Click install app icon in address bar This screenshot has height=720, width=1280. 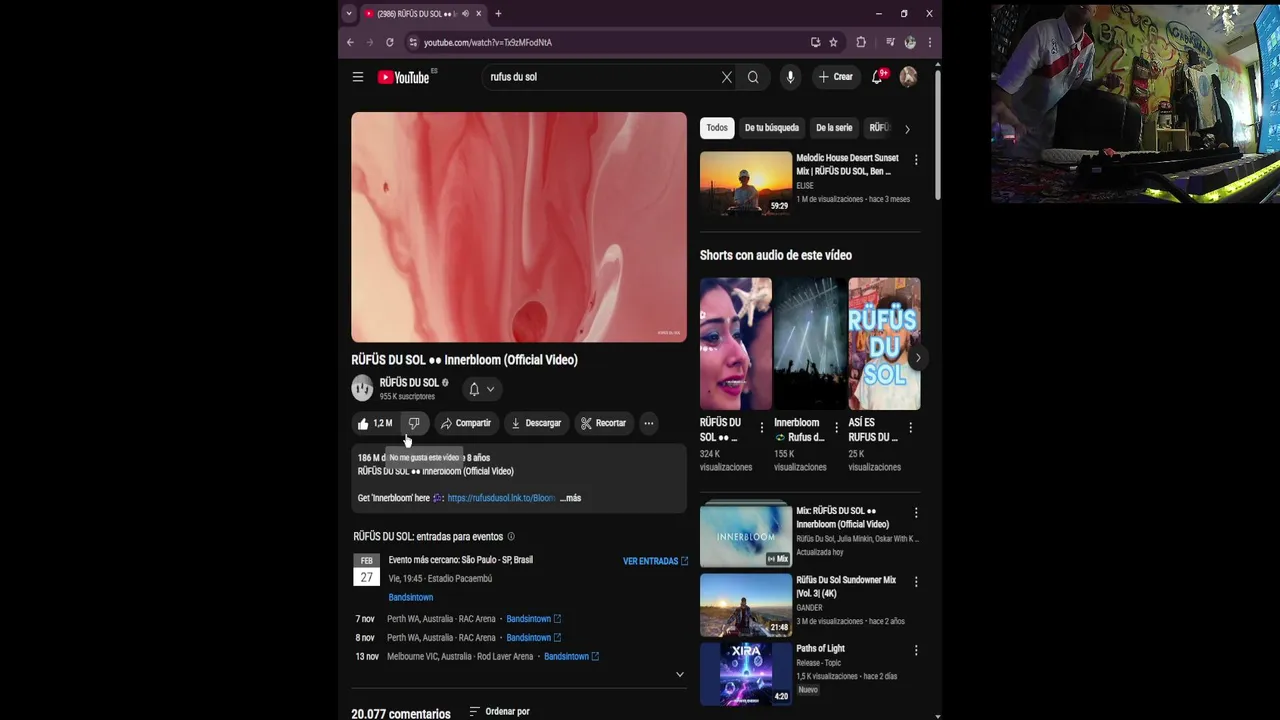coord(815,42)
